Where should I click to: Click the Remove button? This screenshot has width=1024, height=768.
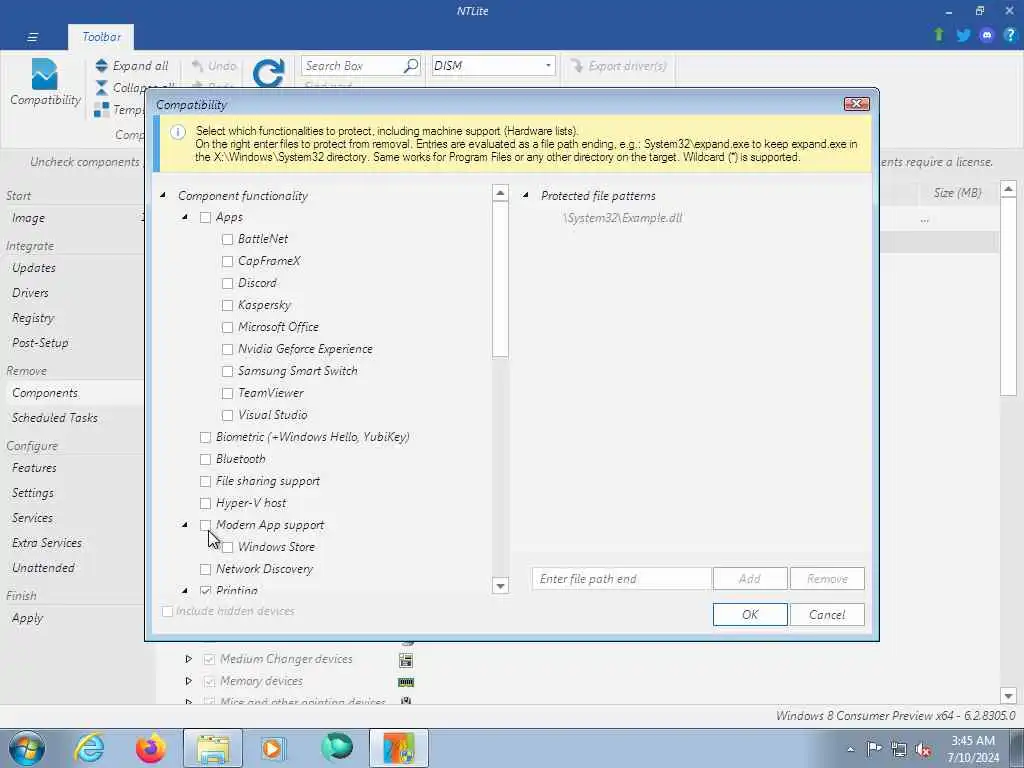[827, 579]
